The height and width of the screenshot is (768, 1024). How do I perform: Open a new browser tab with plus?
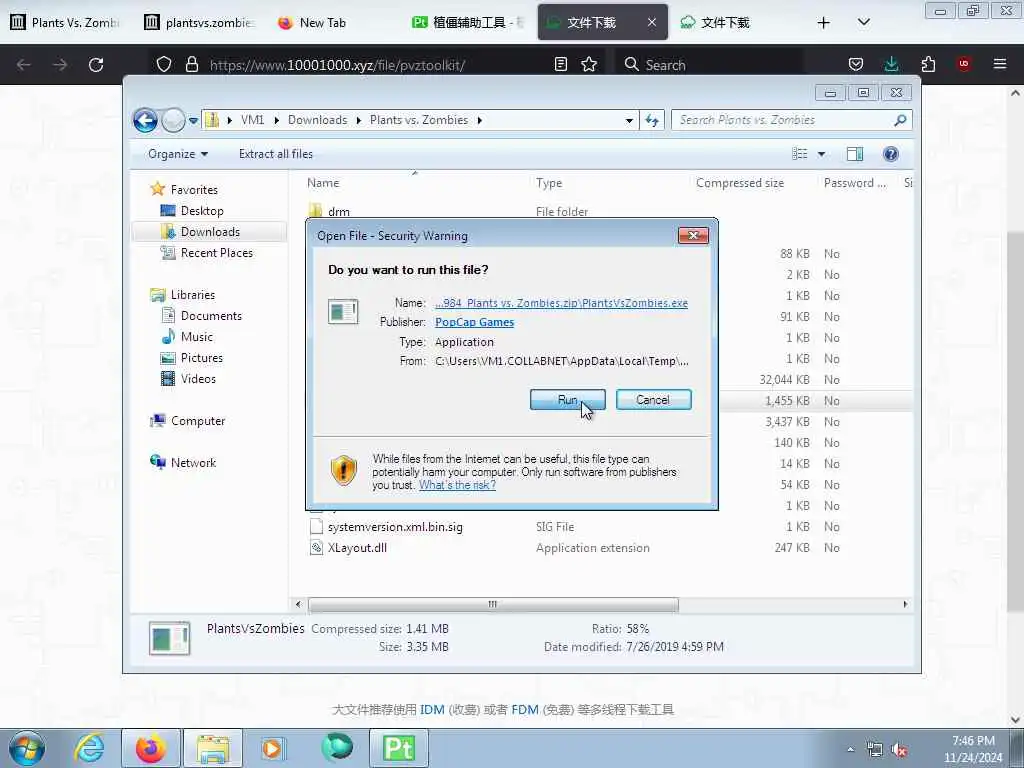[824, 23]
